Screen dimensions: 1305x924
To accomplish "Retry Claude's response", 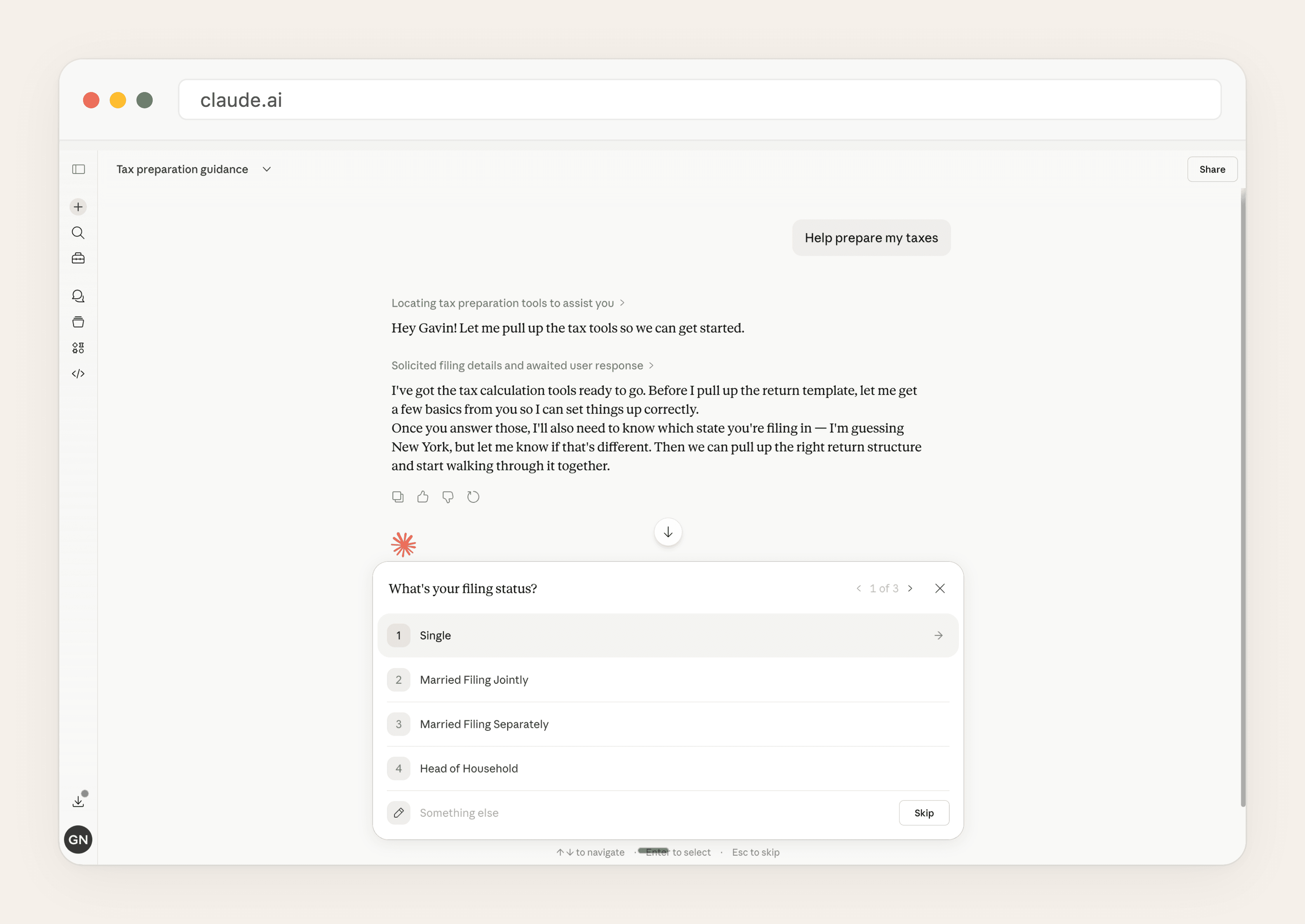I will 473,497.
